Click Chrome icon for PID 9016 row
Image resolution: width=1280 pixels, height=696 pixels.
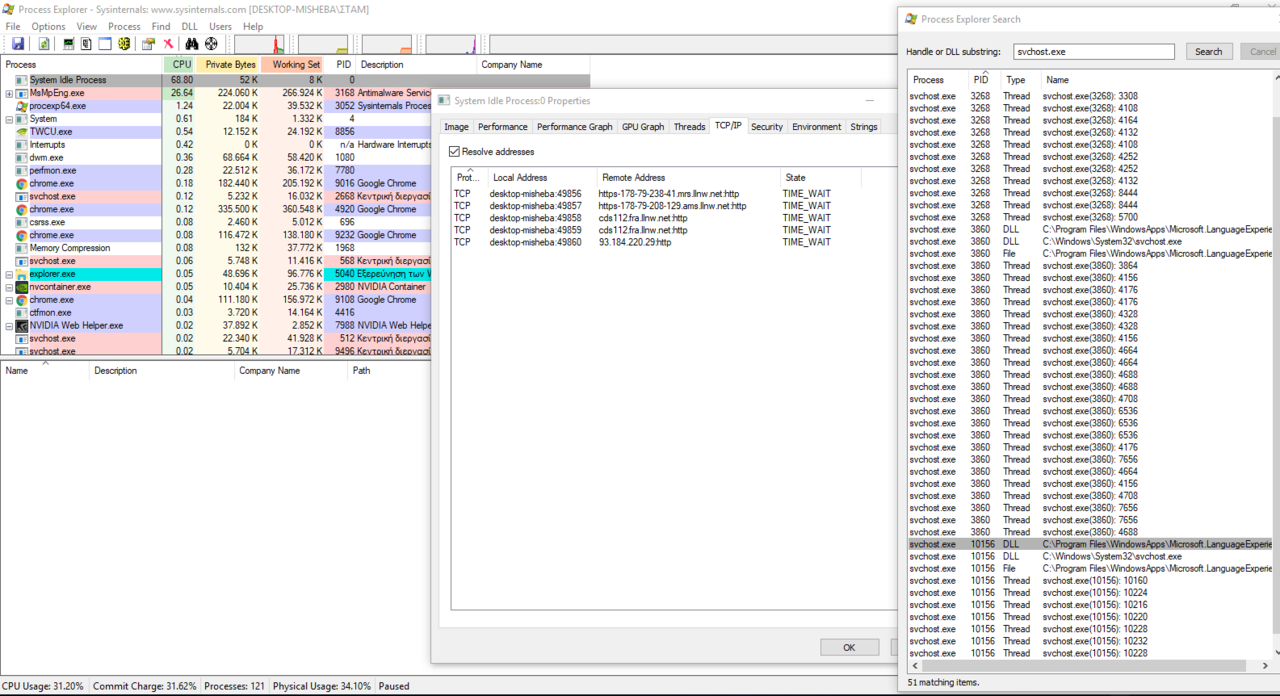22,184
